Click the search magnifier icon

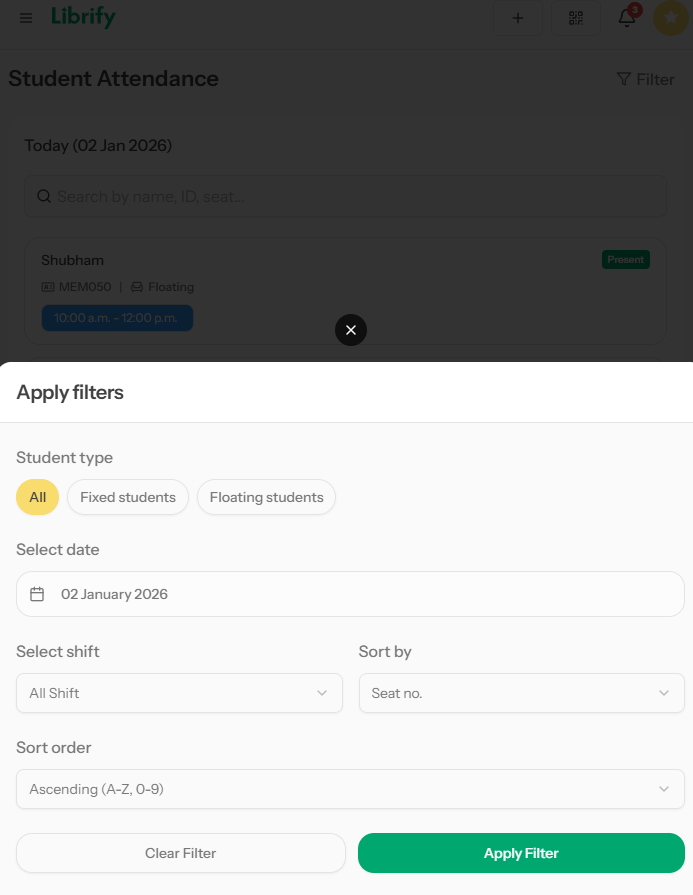(44, 196)
